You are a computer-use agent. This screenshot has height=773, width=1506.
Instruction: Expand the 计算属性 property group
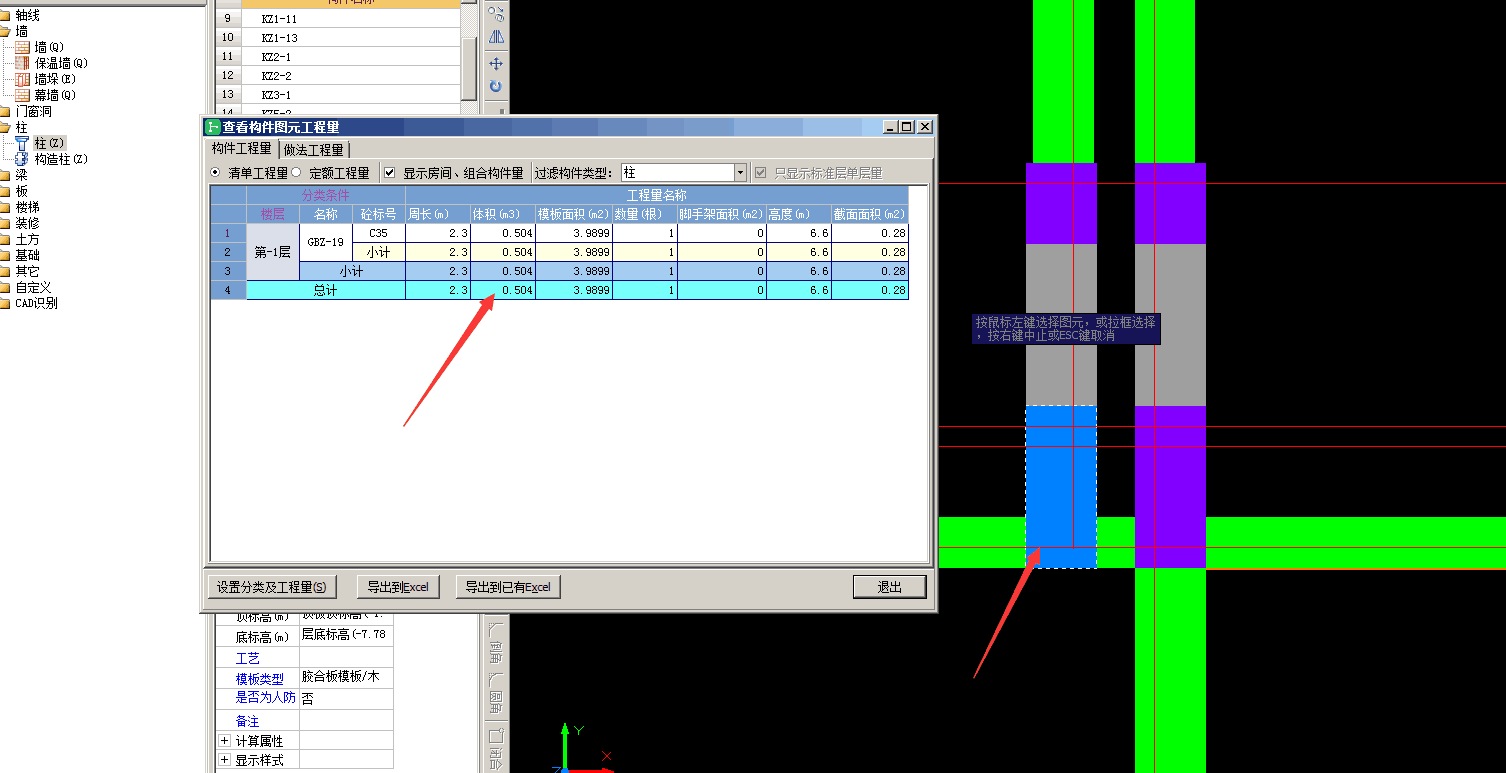(224, 741)
